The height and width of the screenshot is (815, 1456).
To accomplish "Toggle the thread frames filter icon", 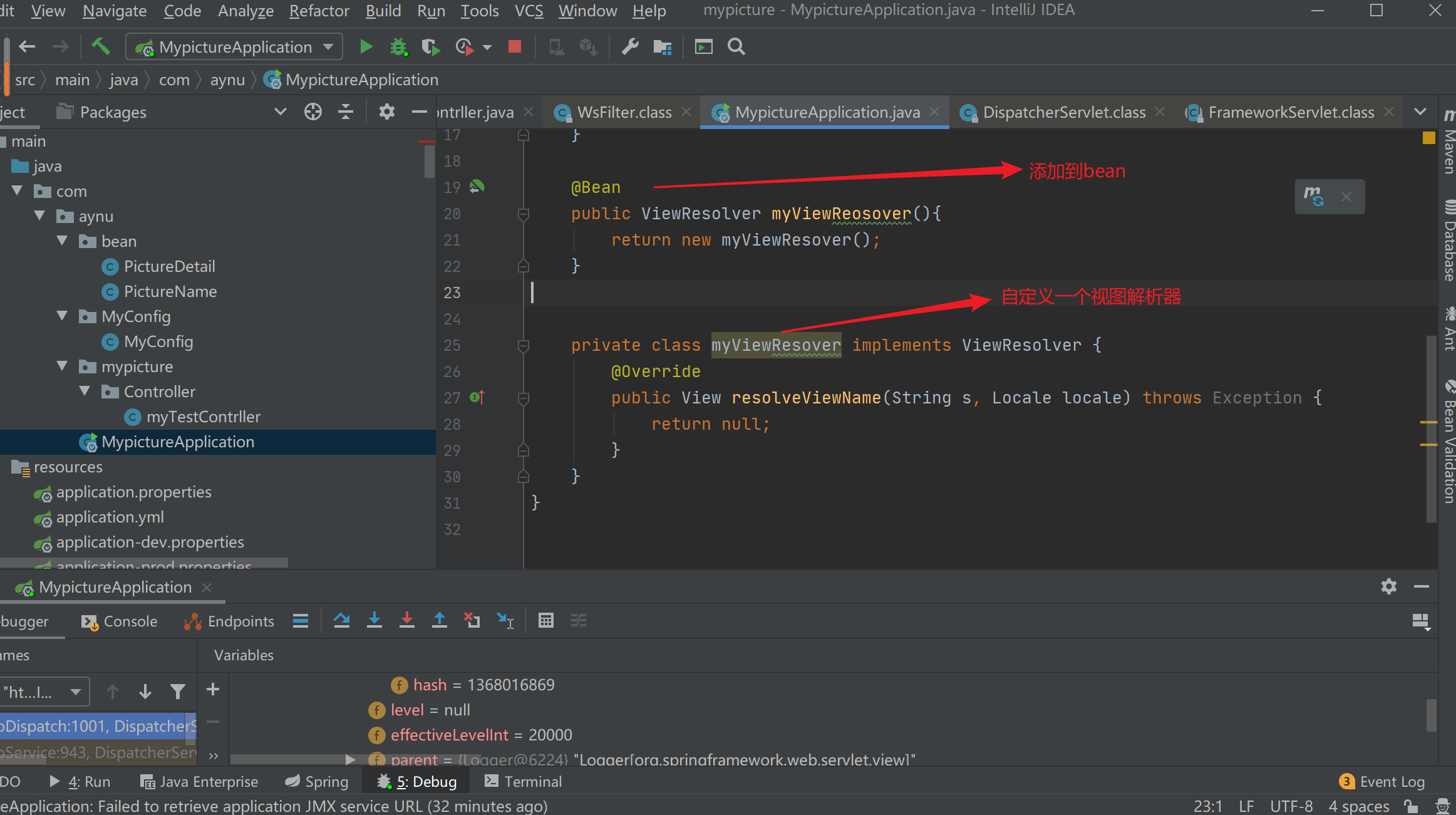I will coord(178,692).
